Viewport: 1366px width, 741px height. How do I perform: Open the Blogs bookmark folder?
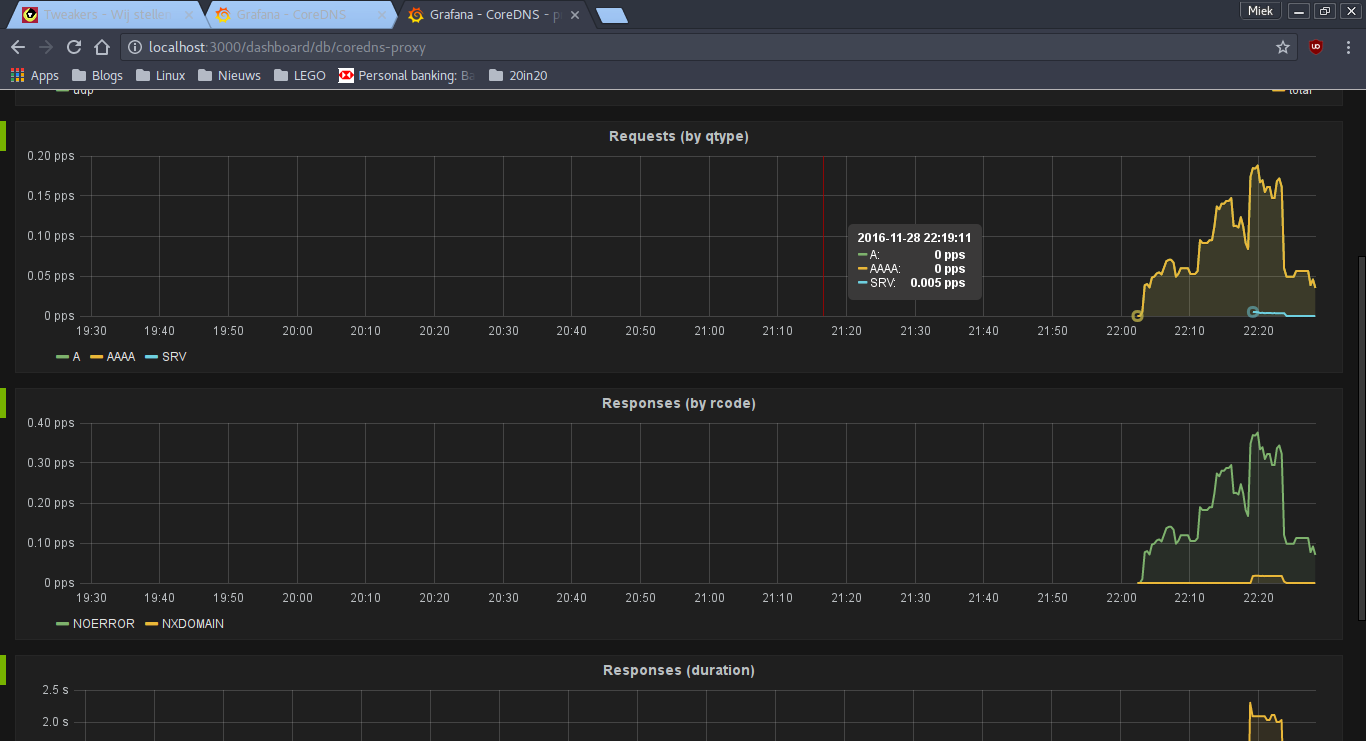97,75
